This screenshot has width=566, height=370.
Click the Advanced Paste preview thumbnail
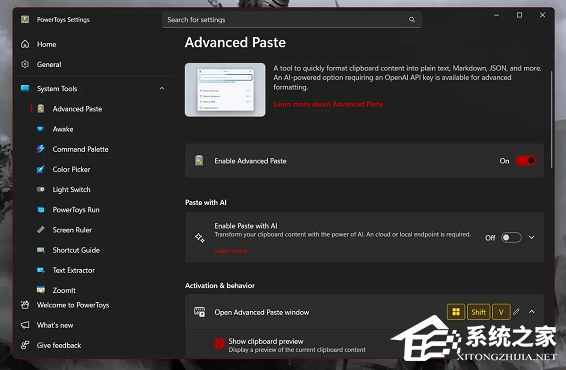(225, 90)
